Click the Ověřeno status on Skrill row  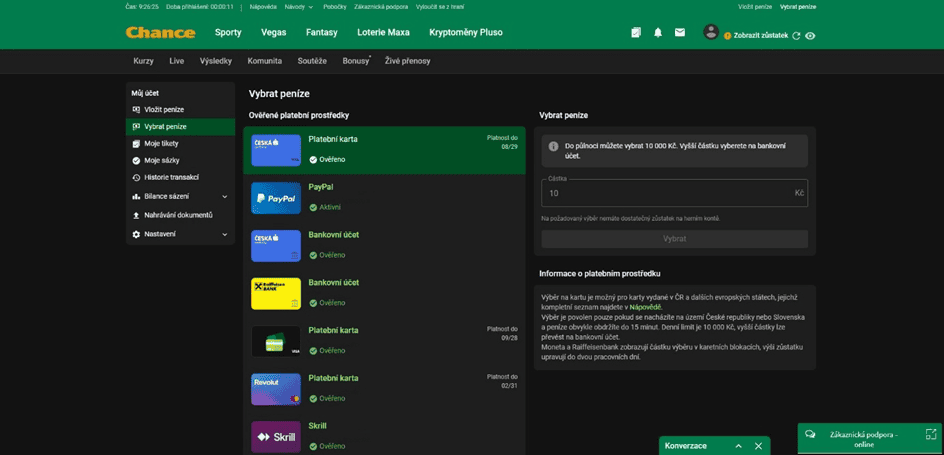click(327, 446)
